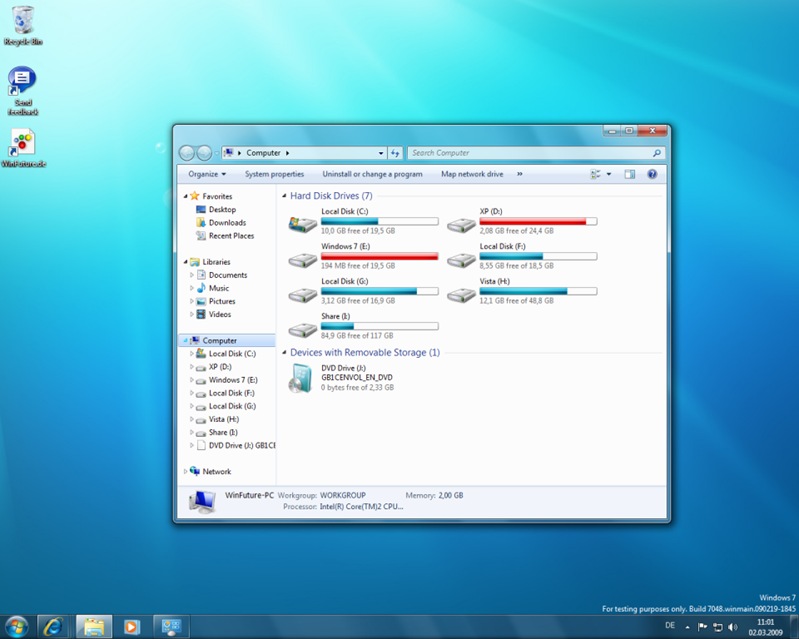Open the Help question mark icon

coord(652,174)
